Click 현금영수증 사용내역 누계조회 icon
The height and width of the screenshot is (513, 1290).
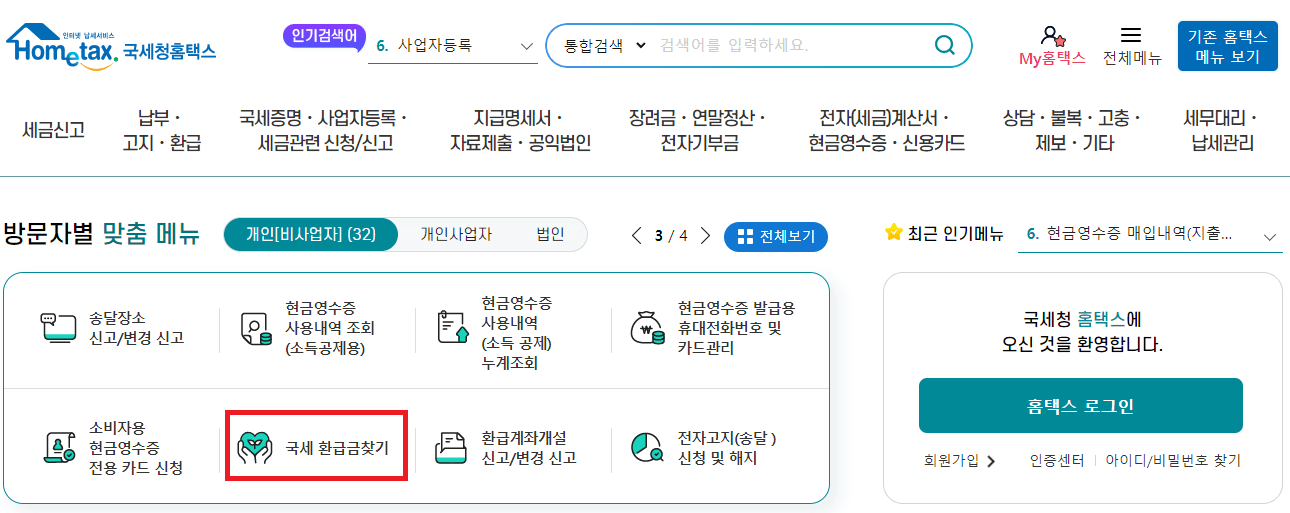point(453,328)
